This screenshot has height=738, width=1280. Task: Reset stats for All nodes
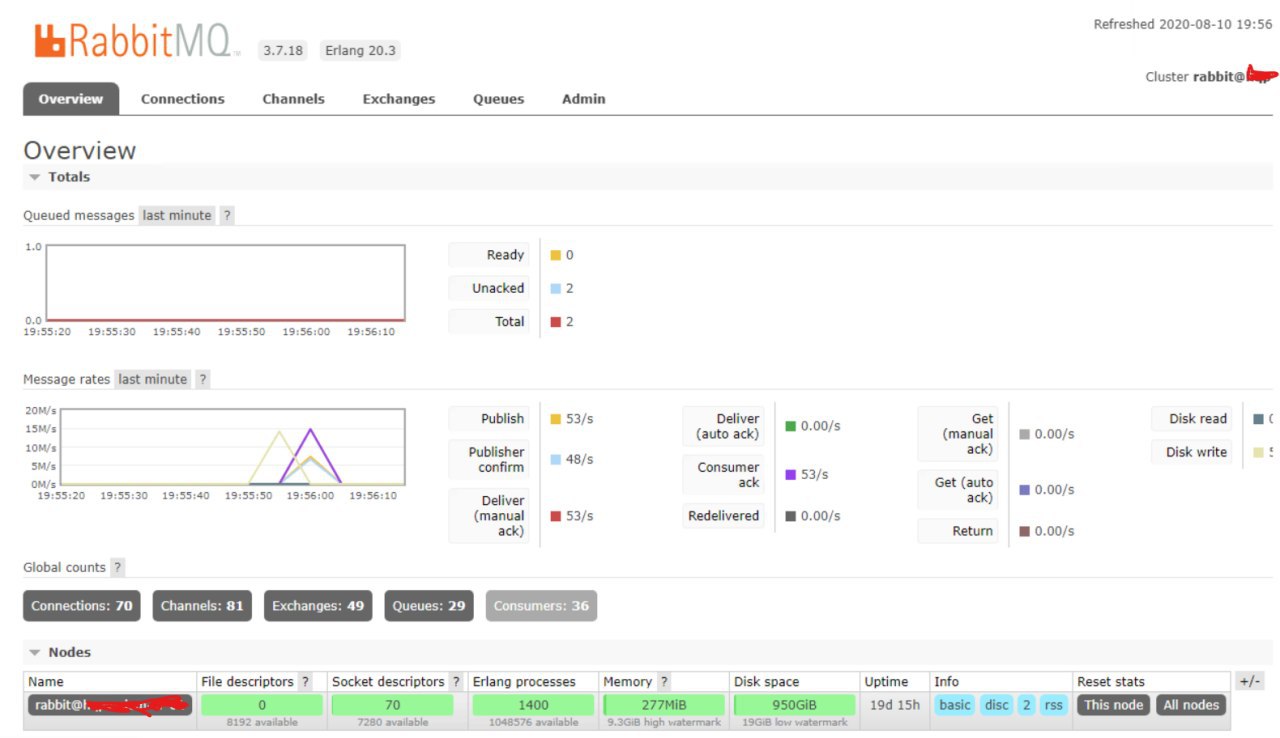[x=1191, y=705]
